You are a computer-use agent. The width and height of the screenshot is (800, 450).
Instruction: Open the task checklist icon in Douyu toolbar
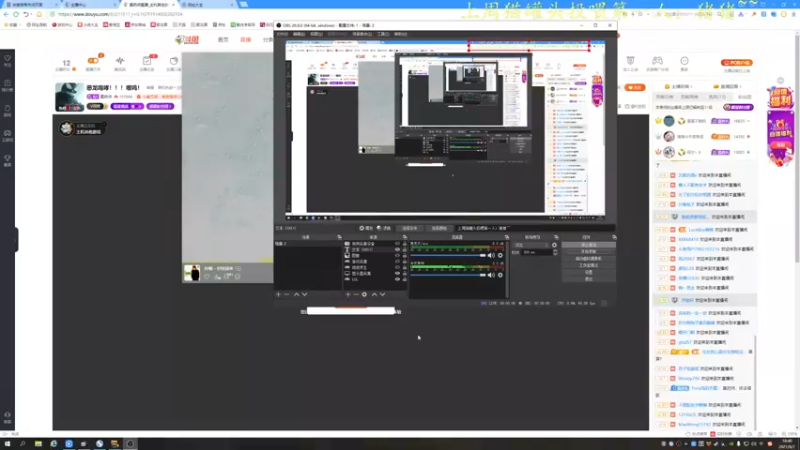point(147,63)
